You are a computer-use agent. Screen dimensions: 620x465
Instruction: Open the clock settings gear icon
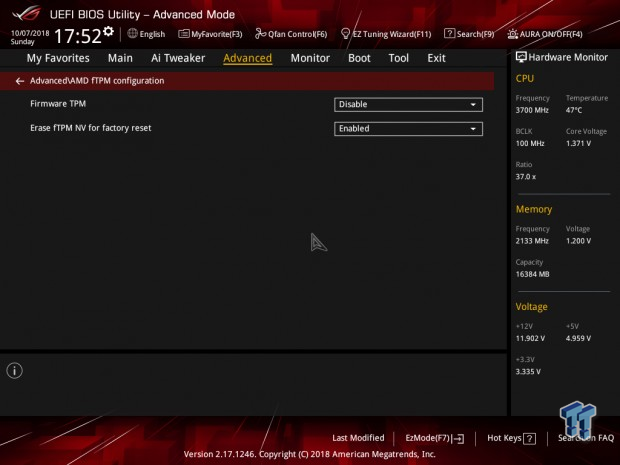[x=108, y=31]
